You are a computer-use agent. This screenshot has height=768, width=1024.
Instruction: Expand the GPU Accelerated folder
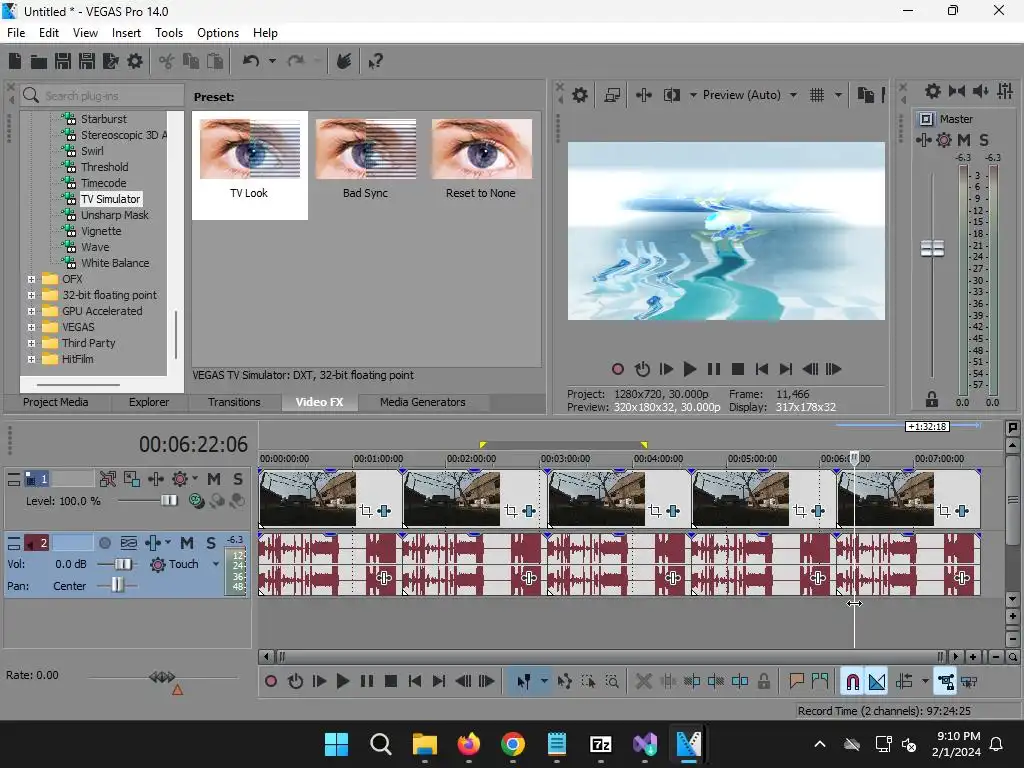click(x=31, y=312)
